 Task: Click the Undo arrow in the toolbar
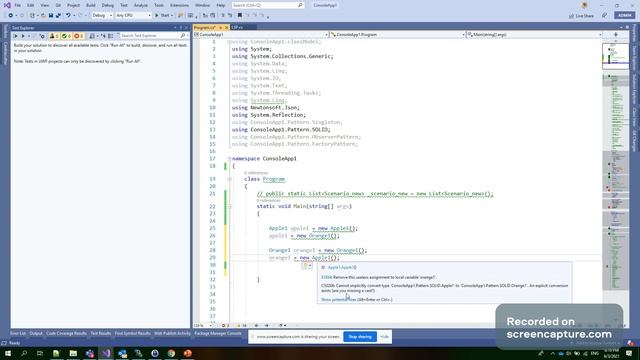pos(68,16)
